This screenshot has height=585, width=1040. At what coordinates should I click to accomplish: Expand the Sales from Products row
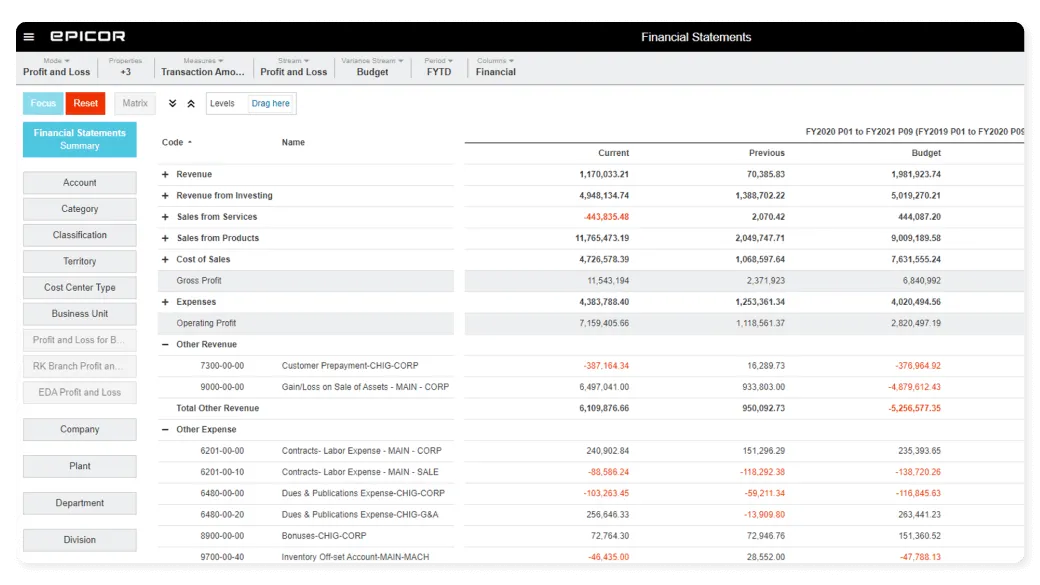[x=165, y=238]
